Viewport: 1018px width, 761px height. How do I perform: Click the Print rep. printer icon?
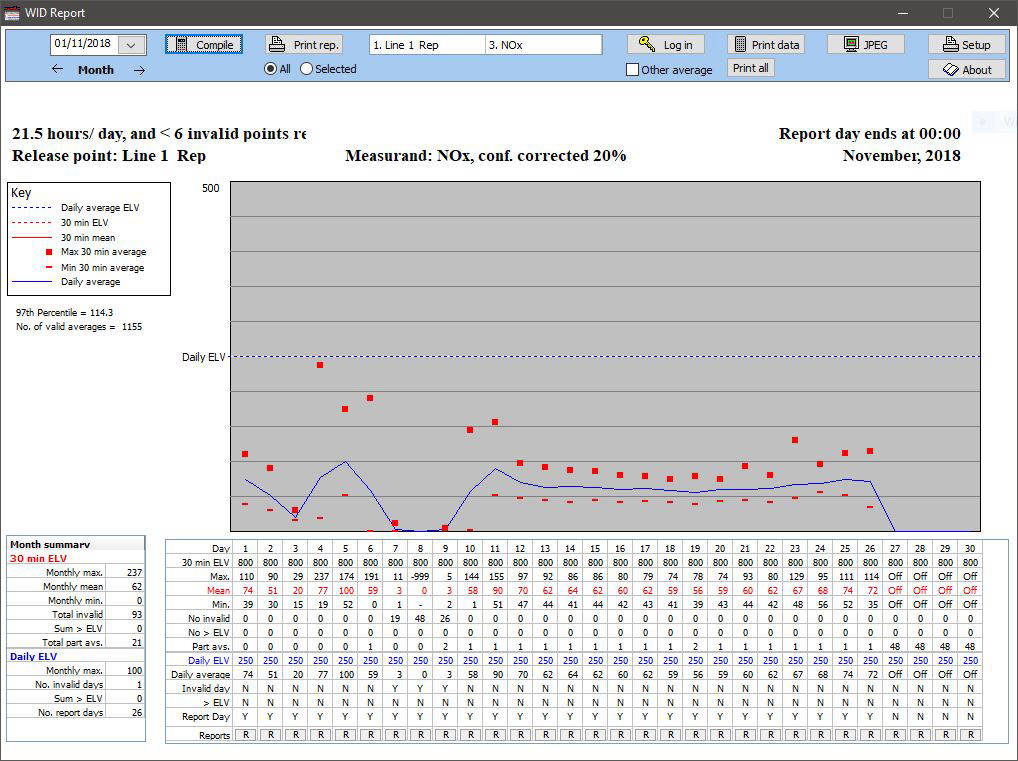pos(279,45)
